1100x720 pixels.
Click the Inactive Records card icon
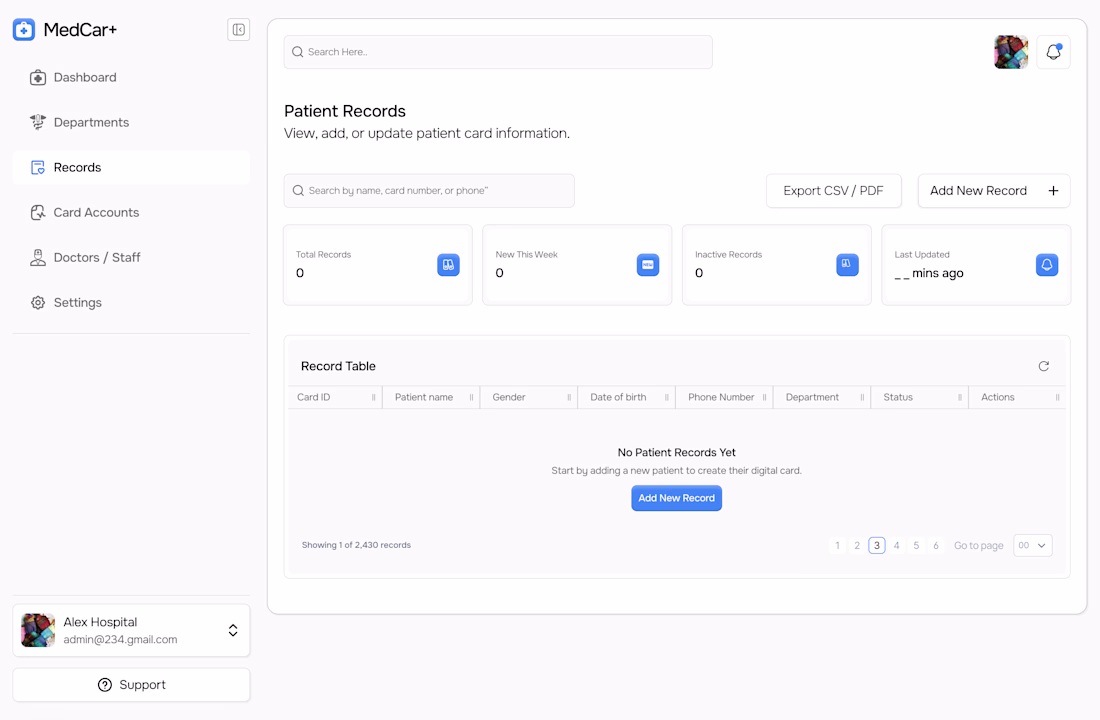point(847,265)
